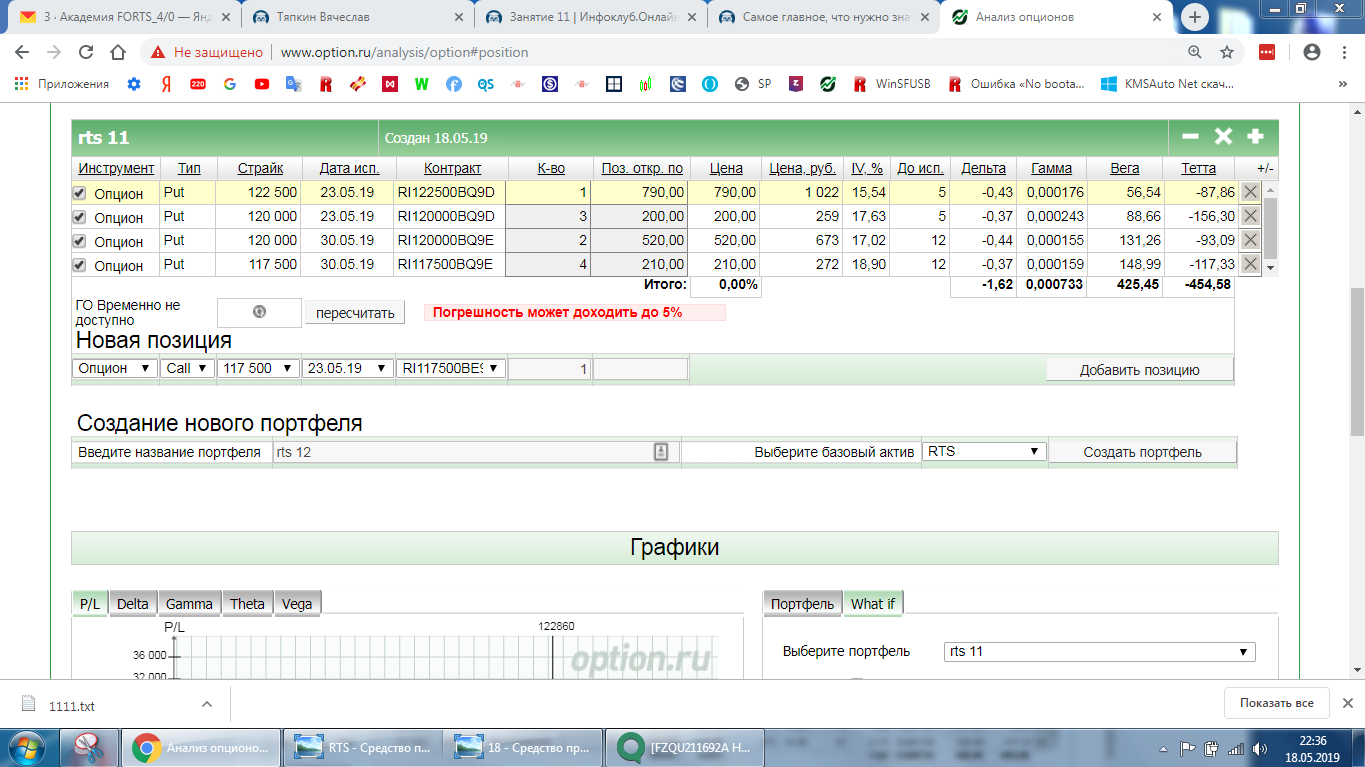The width and height of the screenshot is (1365, 767).
Task: Open the red extension icon in the Chrome toolbar
Action: (x=1267, y=52)
